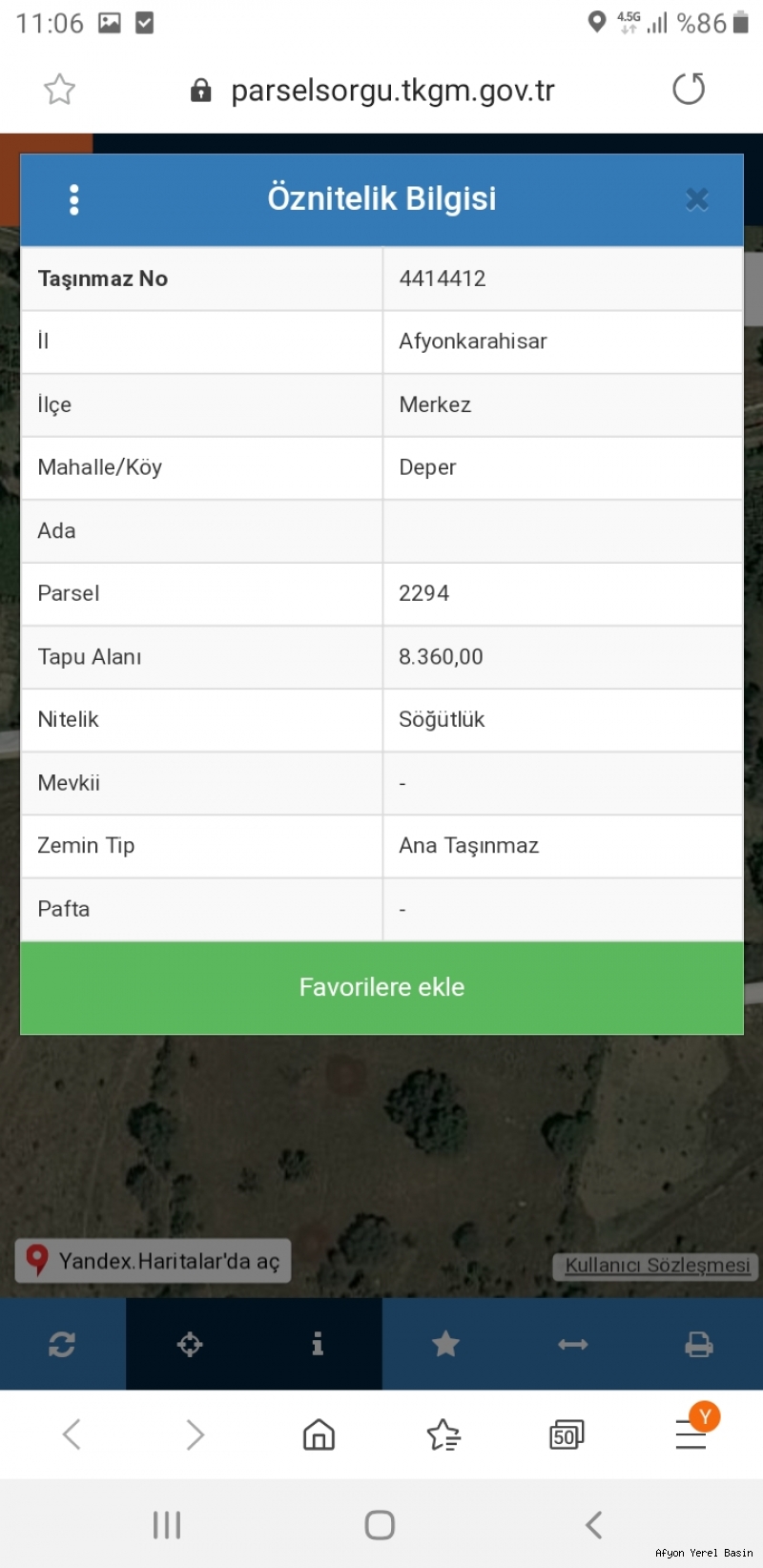Viewport: 763px width, 1568px height.
Task: Tap the refresh arrows icon in map toolbar
Action: pos(62,1344)
